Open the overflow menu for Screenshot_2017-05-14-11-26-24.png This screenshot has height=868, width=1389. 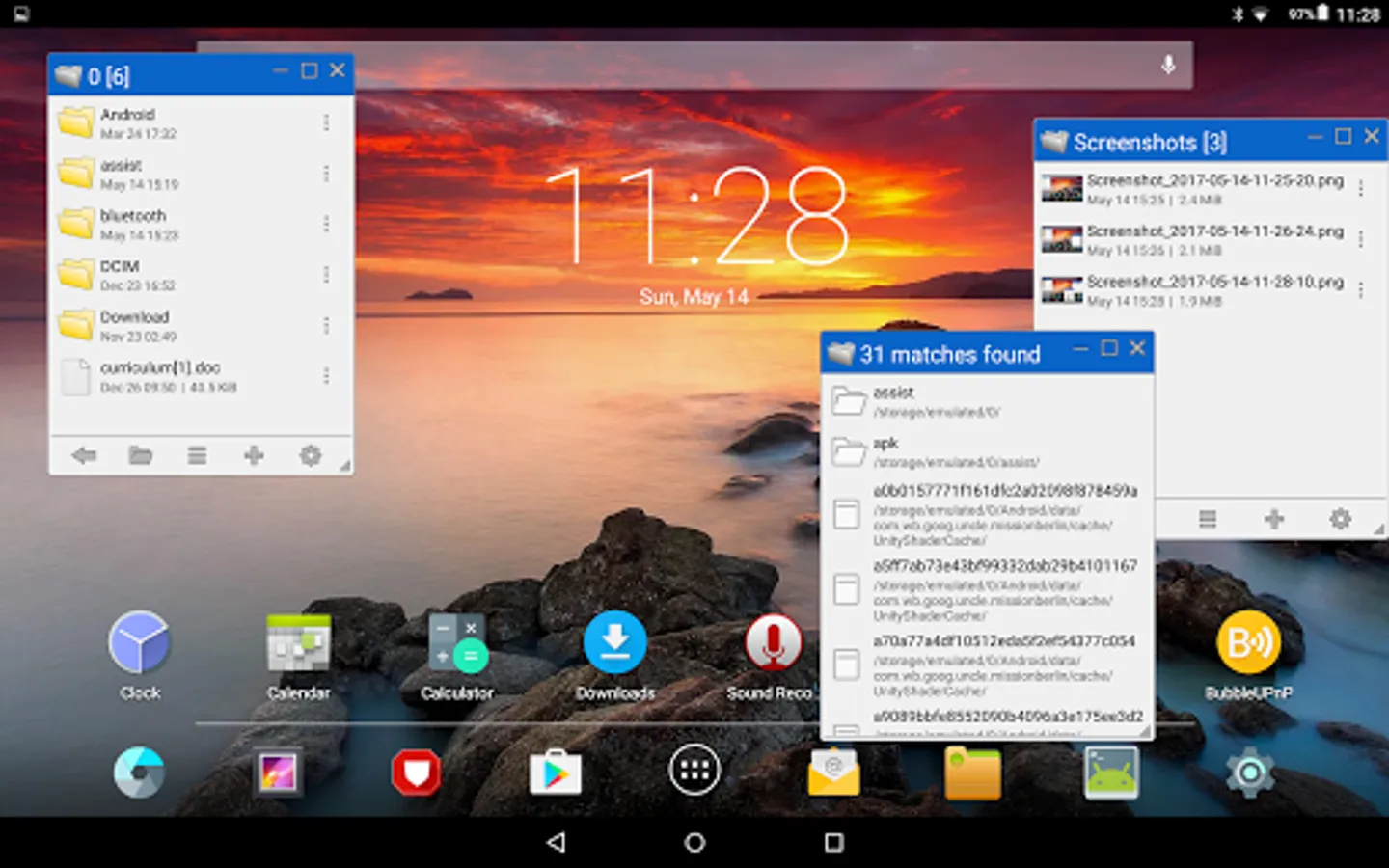coord(1361,239)
